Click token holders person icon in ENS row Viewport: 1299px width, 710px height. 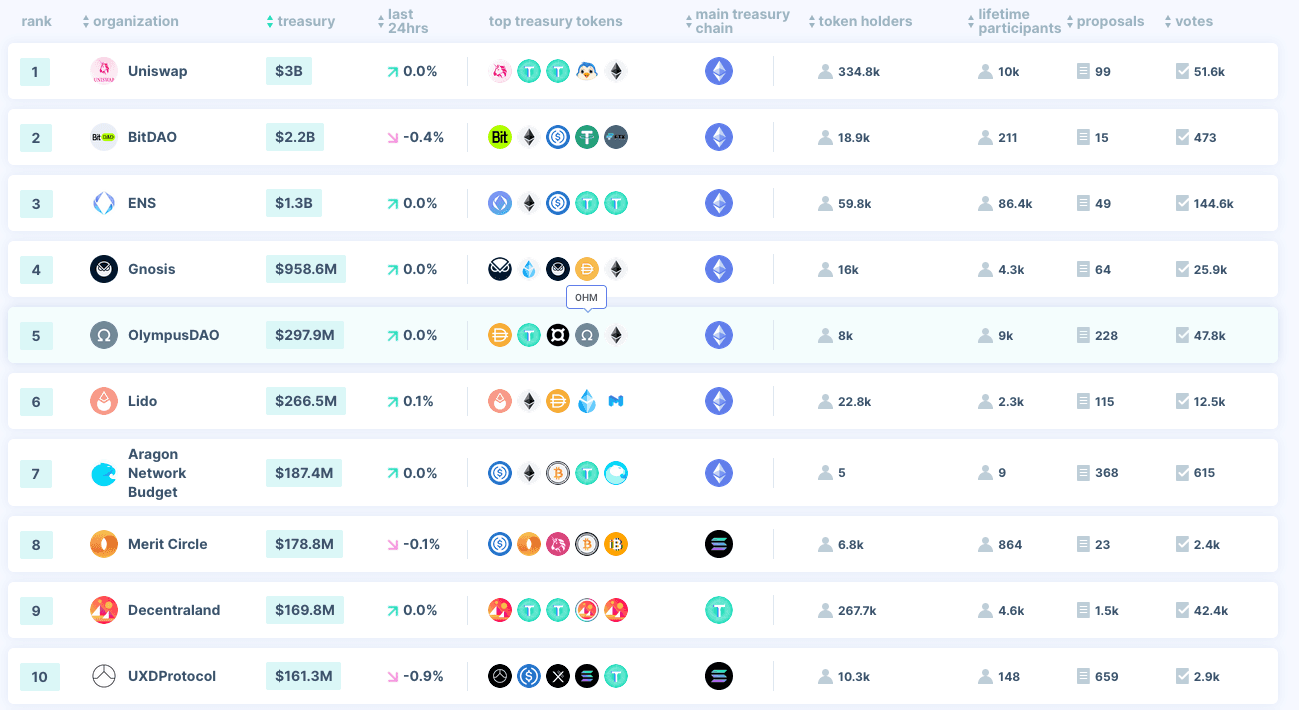coord(825,203)
